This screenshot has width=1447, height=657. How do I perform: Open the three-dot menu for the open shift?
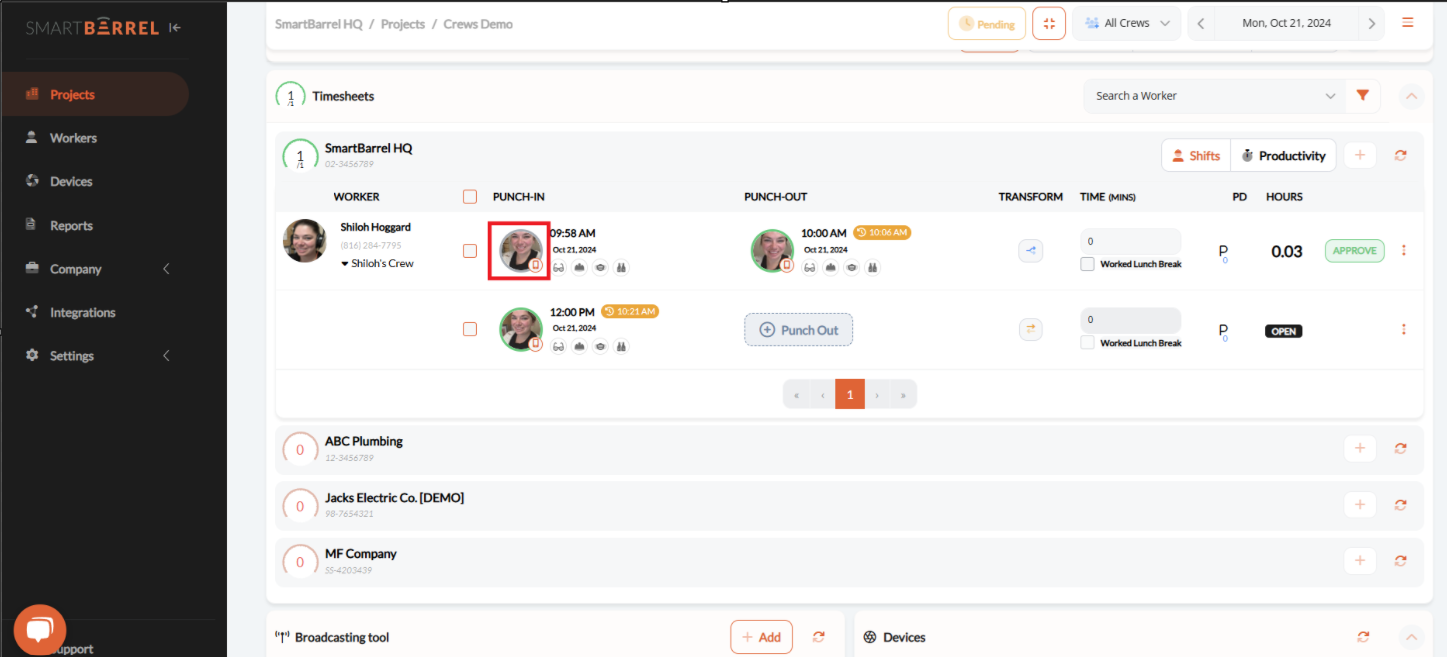(x=1403, y=330)
